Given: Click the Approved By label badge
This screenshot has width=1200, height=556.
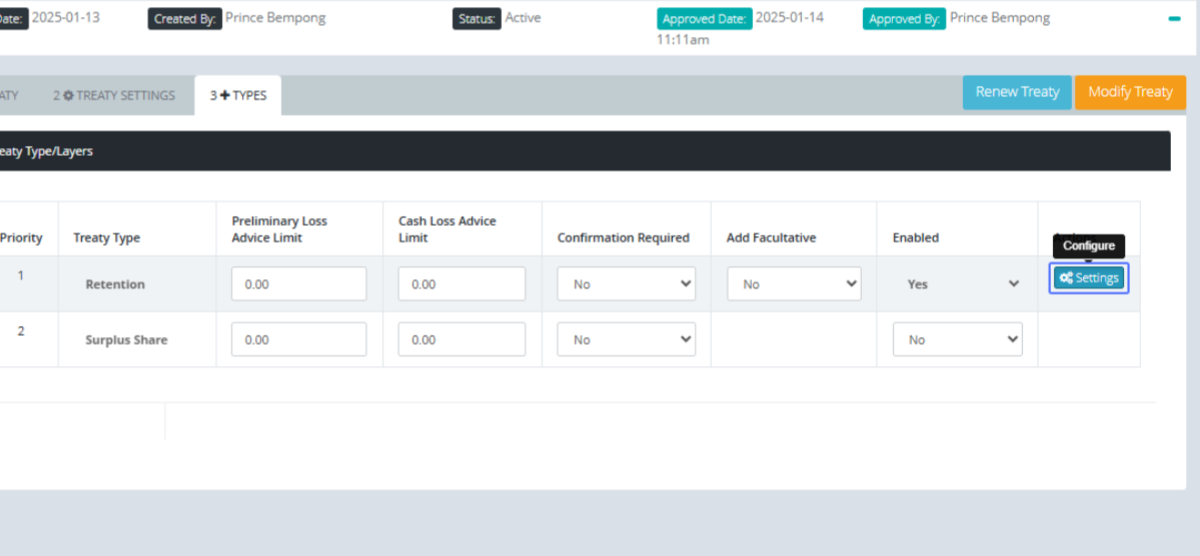Looking at the screenshot, I should tap(904, 19).
